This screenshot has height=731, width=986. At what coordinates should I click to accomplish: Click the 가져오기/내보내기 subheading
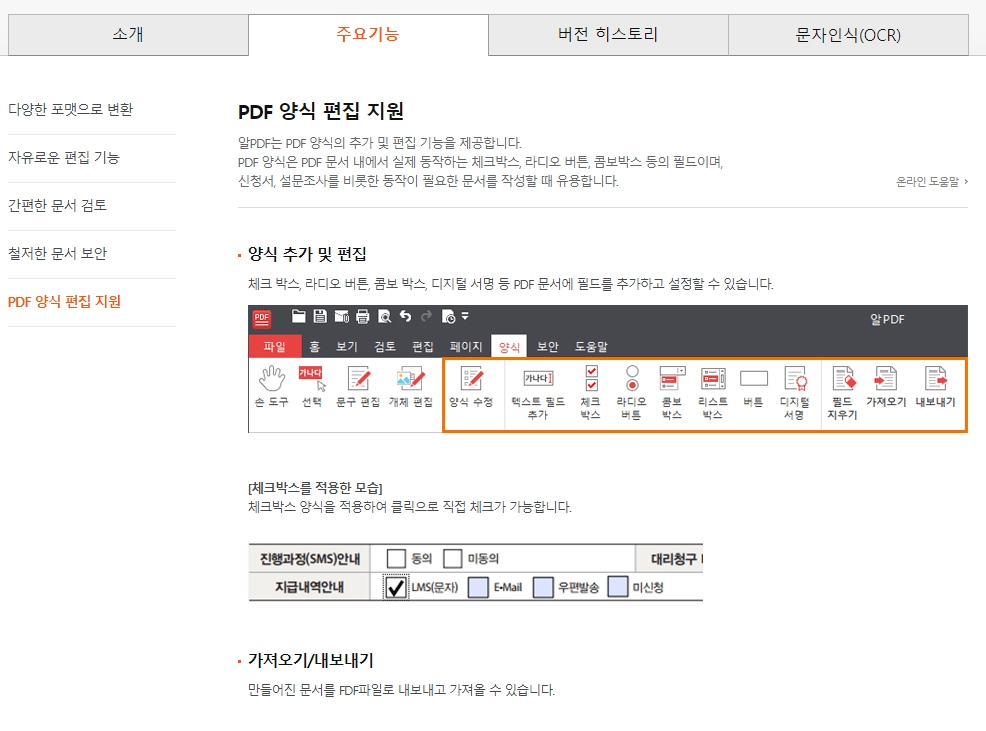point(311,661)
